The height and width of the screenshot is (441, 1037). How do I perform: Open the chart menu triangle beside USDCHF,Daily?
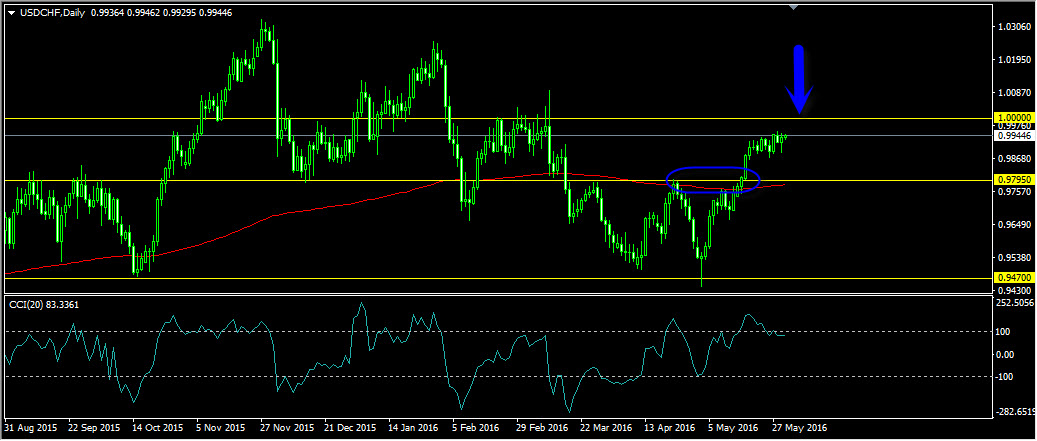[x=11, y=12]
